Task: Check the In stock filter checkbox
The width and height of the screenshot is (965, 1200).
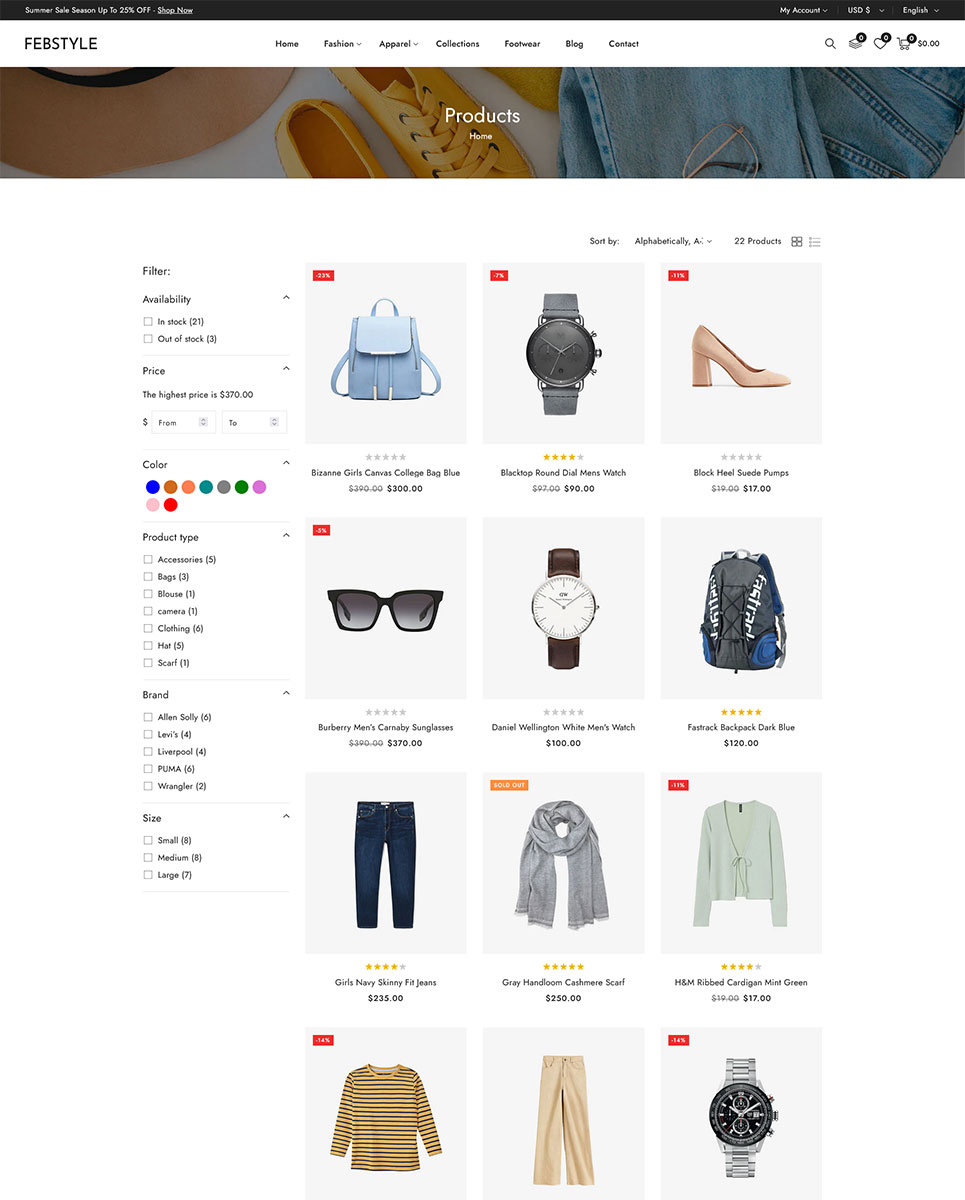Action: [x=148, y=322]
